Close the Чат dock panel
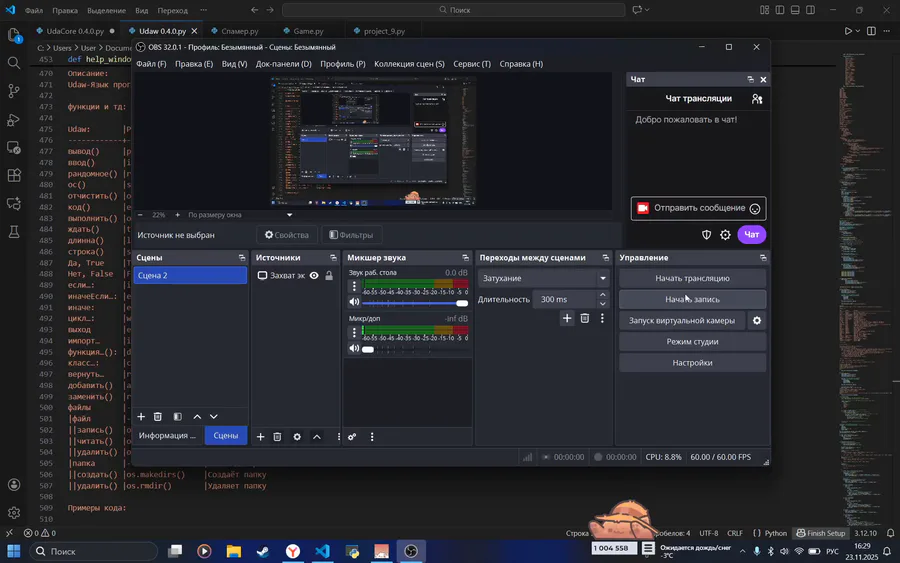 tap(763, 80)
